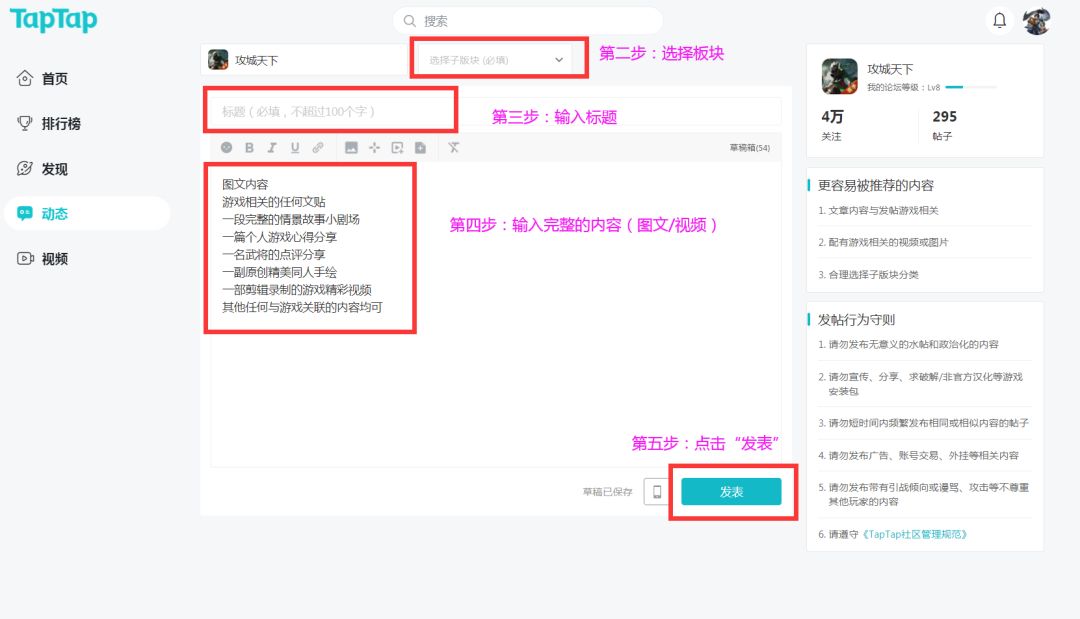
Task: Open 发现 in the sidebar
Action: [x=54, y=169]
